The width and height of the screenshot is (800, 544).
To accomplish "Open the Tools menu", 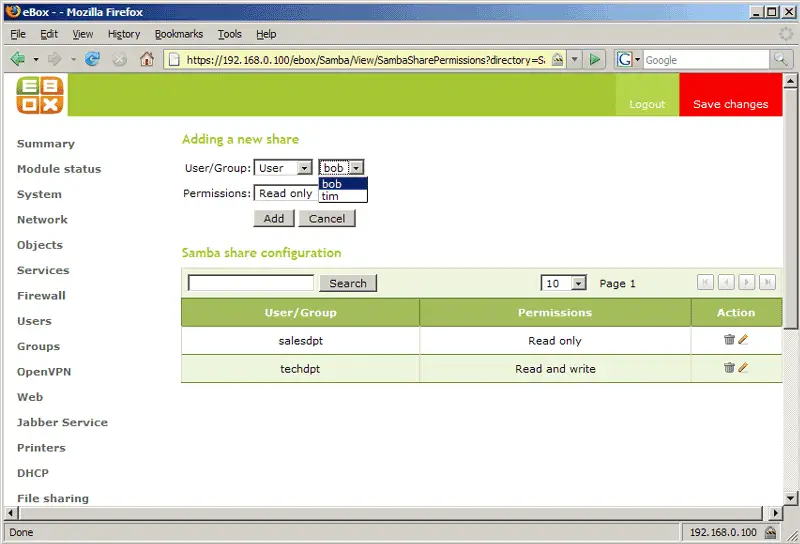I will [230, 34].
